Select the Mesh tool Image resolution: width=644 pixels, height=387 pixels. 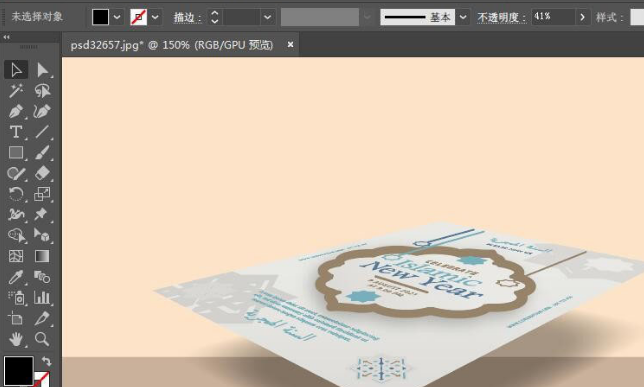point(16,256)
